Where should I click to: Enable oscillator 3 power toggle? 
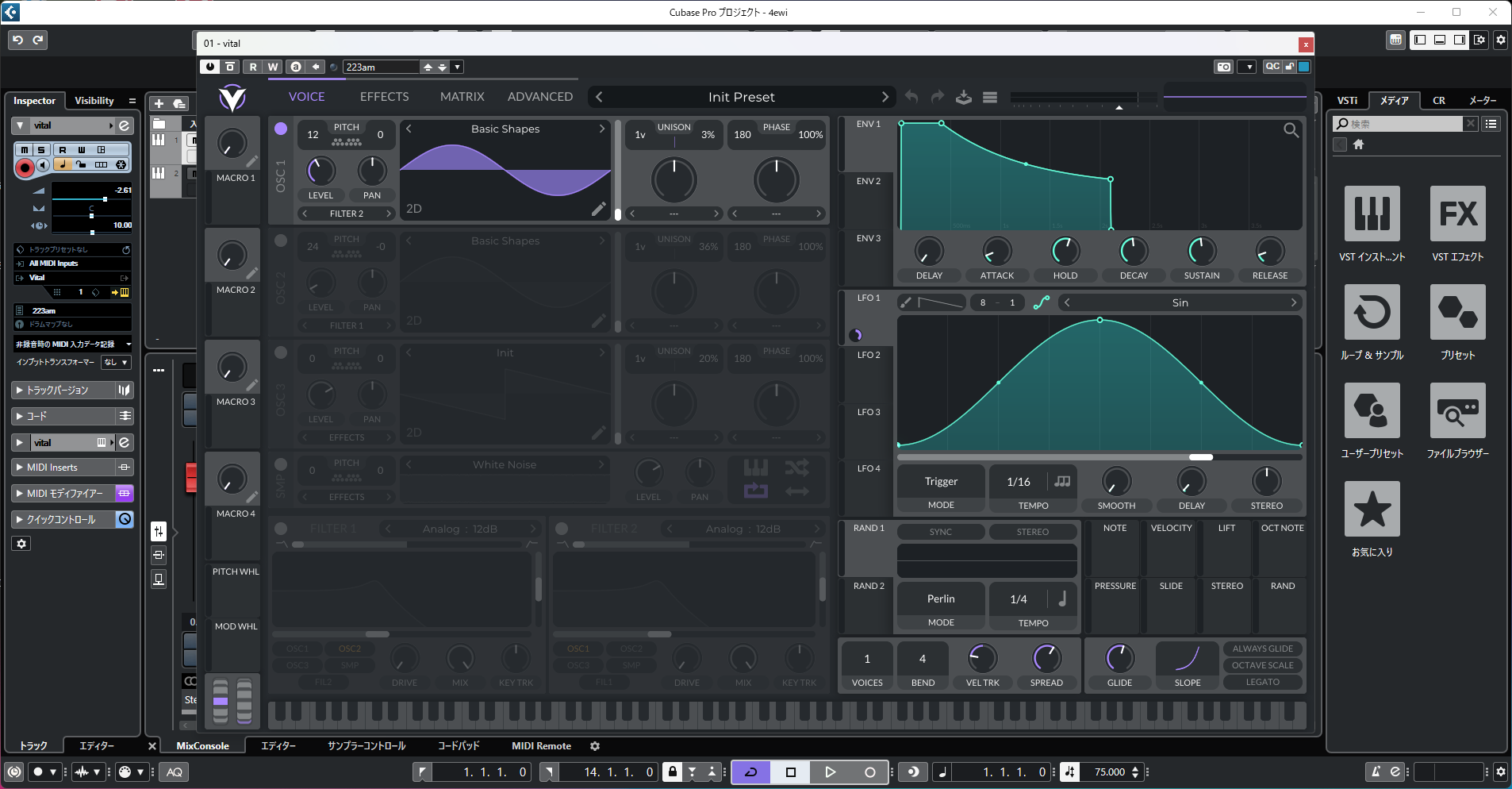click(281, 352)
